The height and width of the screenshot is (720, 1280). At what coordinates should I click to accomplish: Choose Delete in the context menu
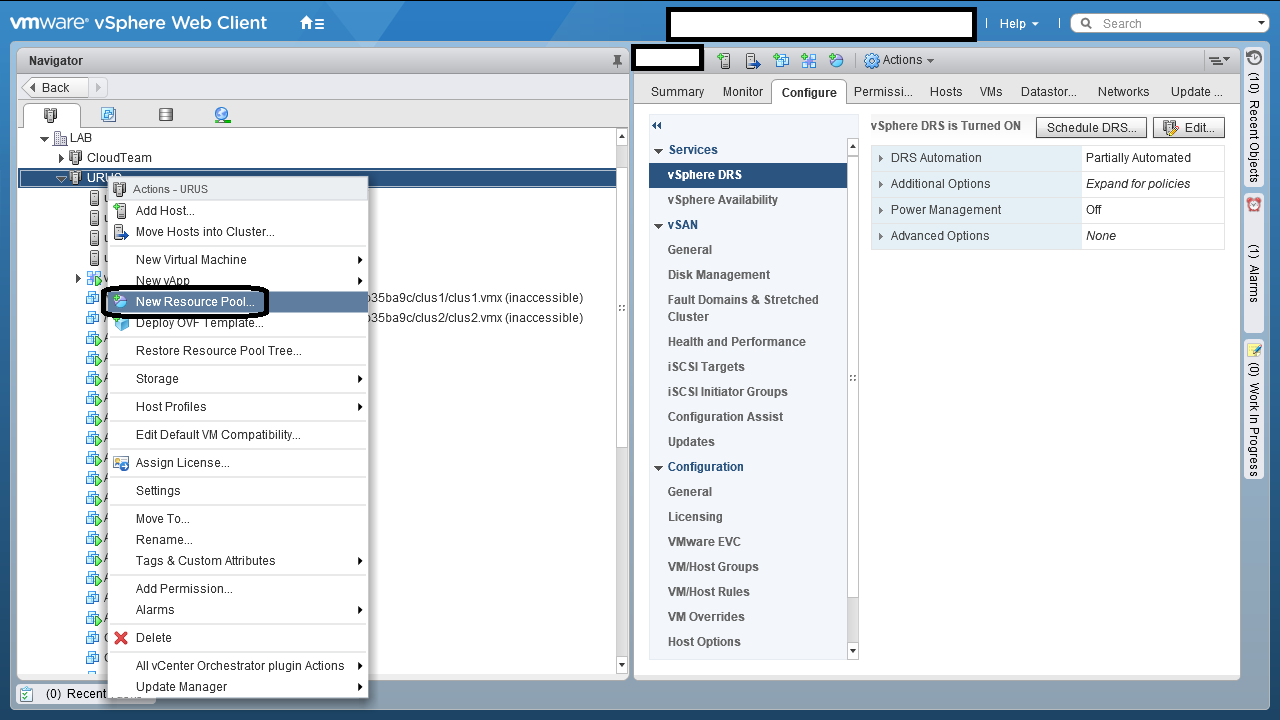coord(154,638)
